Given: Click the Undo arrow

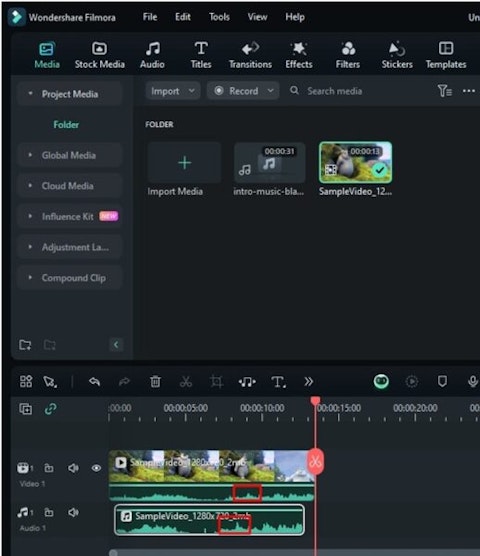Looking at the screenshot, I should [94, 382].
